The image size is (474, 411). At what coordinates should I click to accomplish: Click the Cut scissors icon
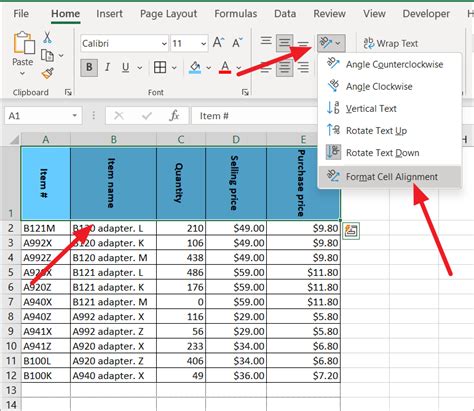coord(47,37)
